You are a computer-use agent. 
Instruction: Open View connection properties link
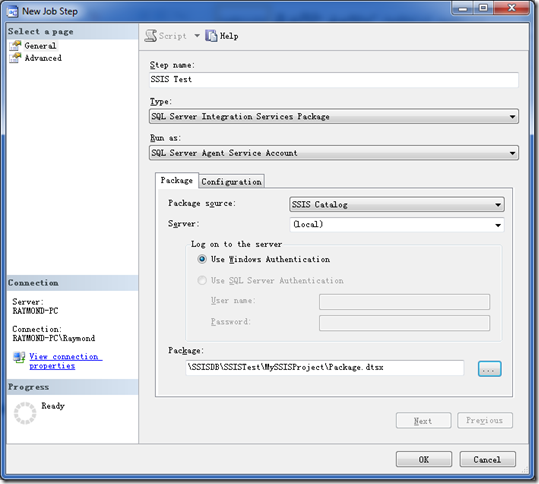65,361
